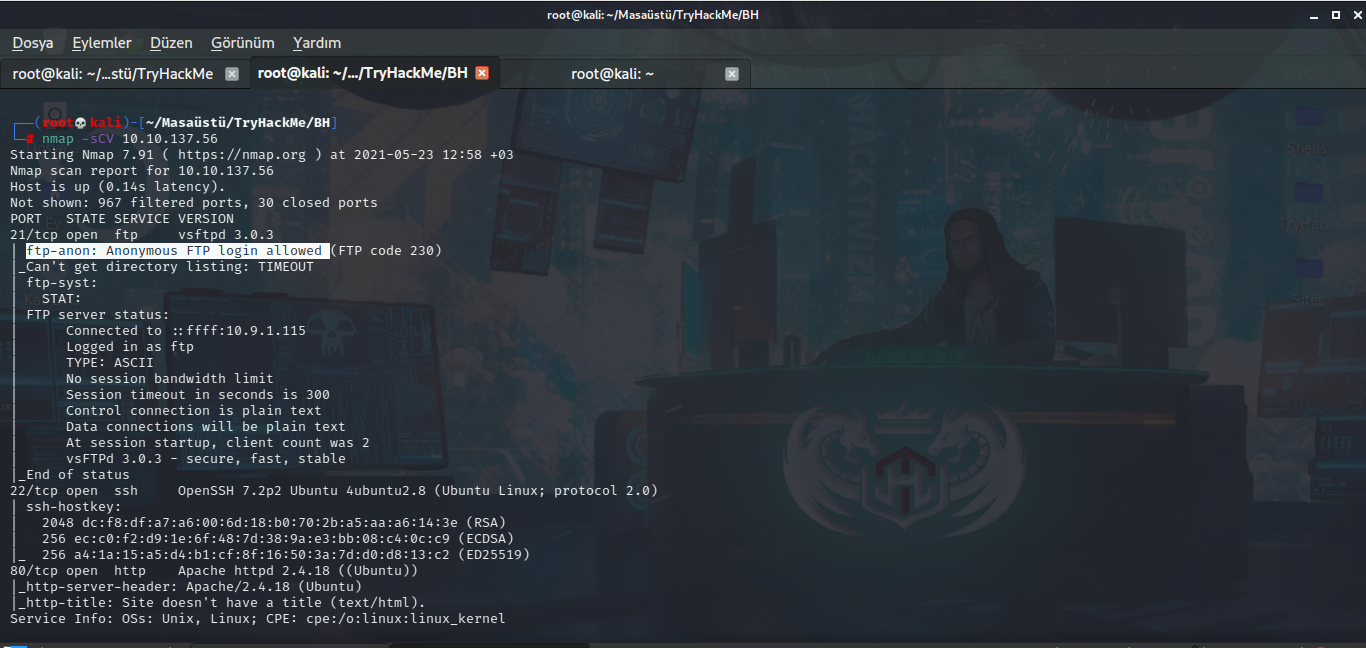Open the Düzen menu

(171, 43)
